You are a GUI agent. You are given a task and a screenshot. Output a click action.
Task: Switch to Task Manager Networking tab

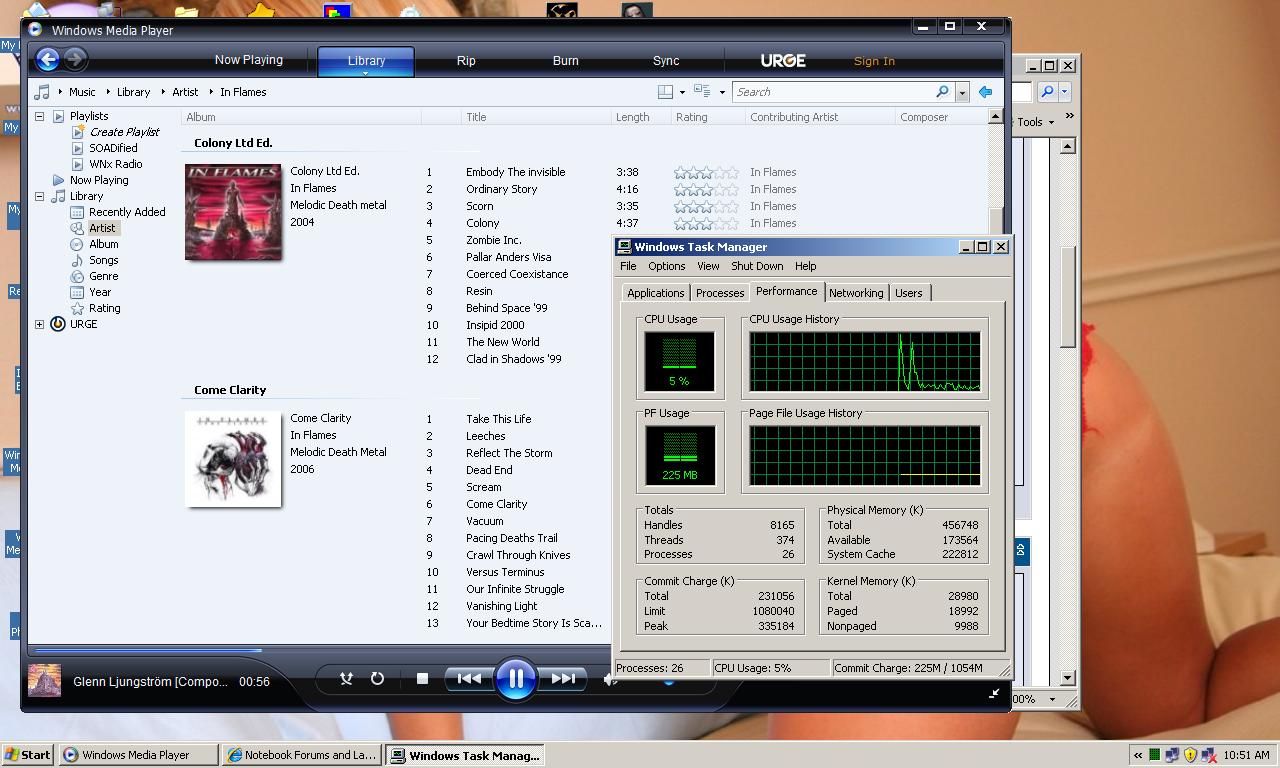(856, 293)
